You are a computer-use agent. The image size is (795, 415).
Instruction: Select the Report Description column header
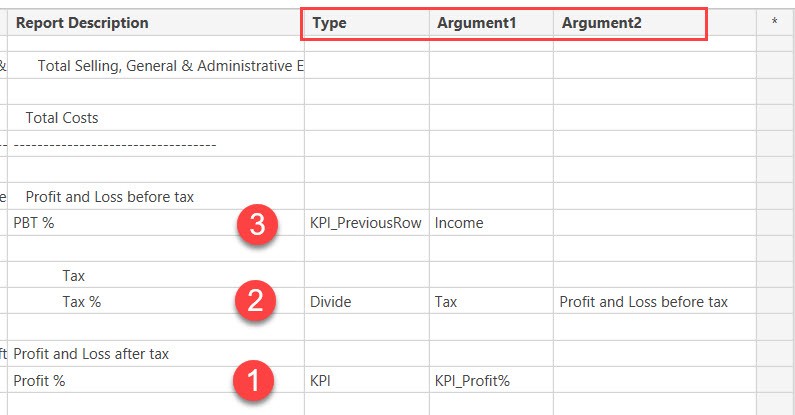[156, 23]
